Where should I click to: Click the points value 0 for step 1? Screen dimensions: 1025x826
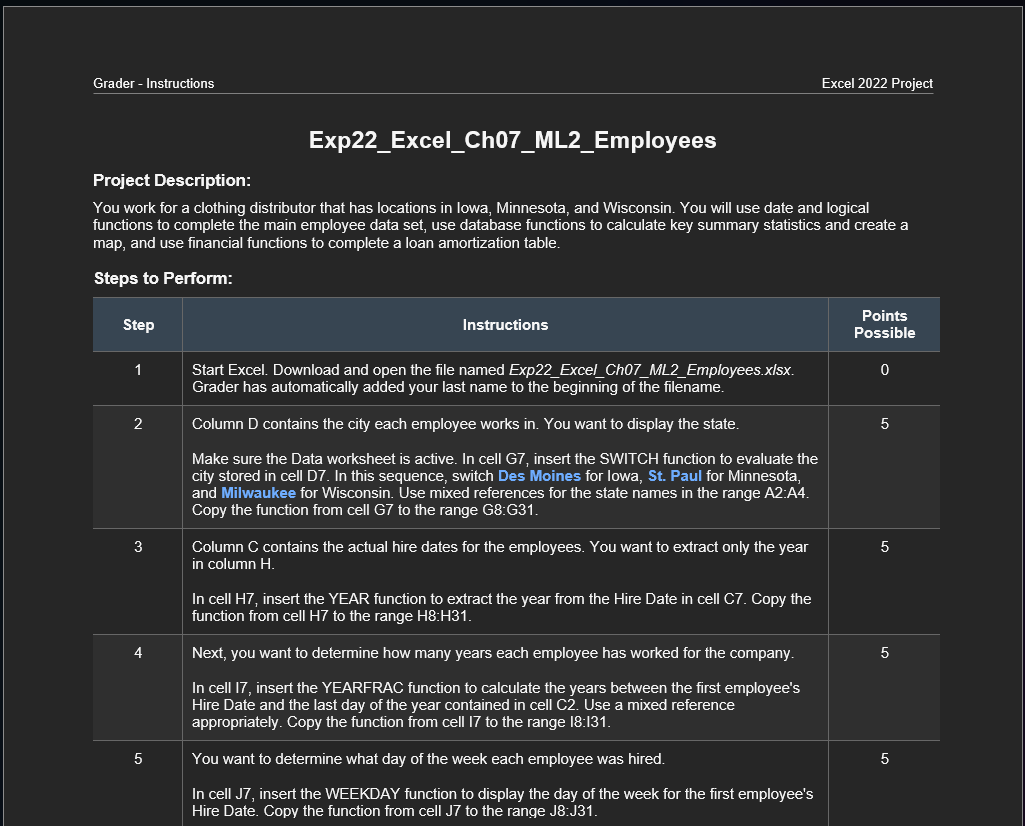click(x=884, y=370)
